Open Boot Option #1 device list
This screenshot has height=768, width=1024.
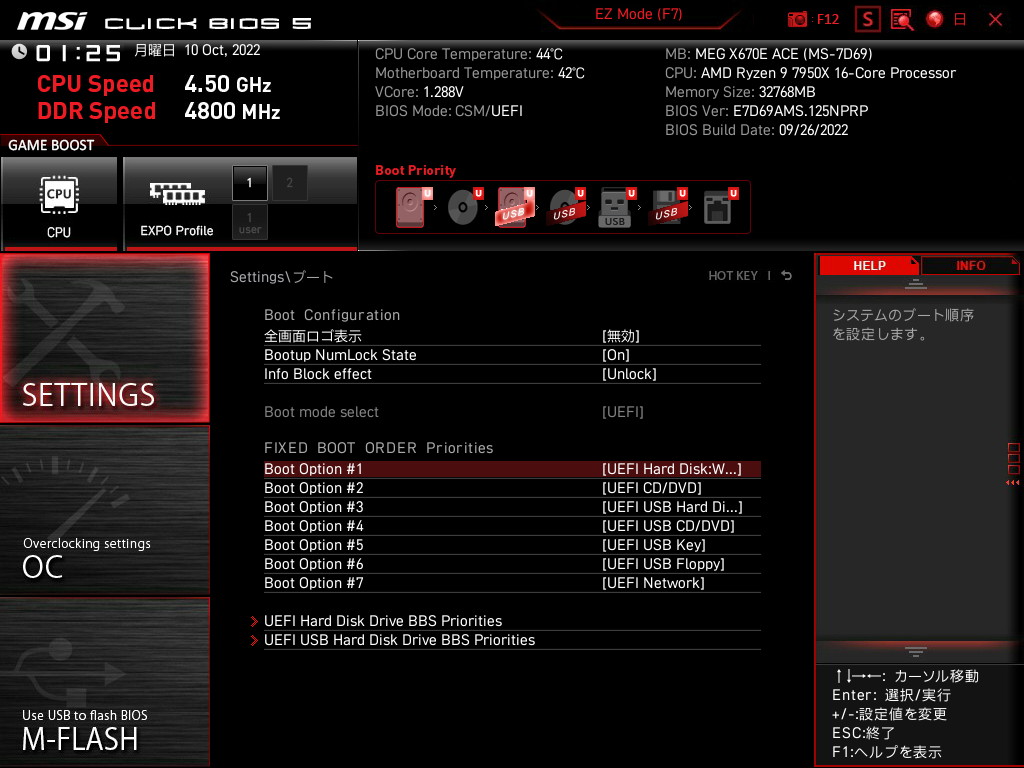coord(512,469)
